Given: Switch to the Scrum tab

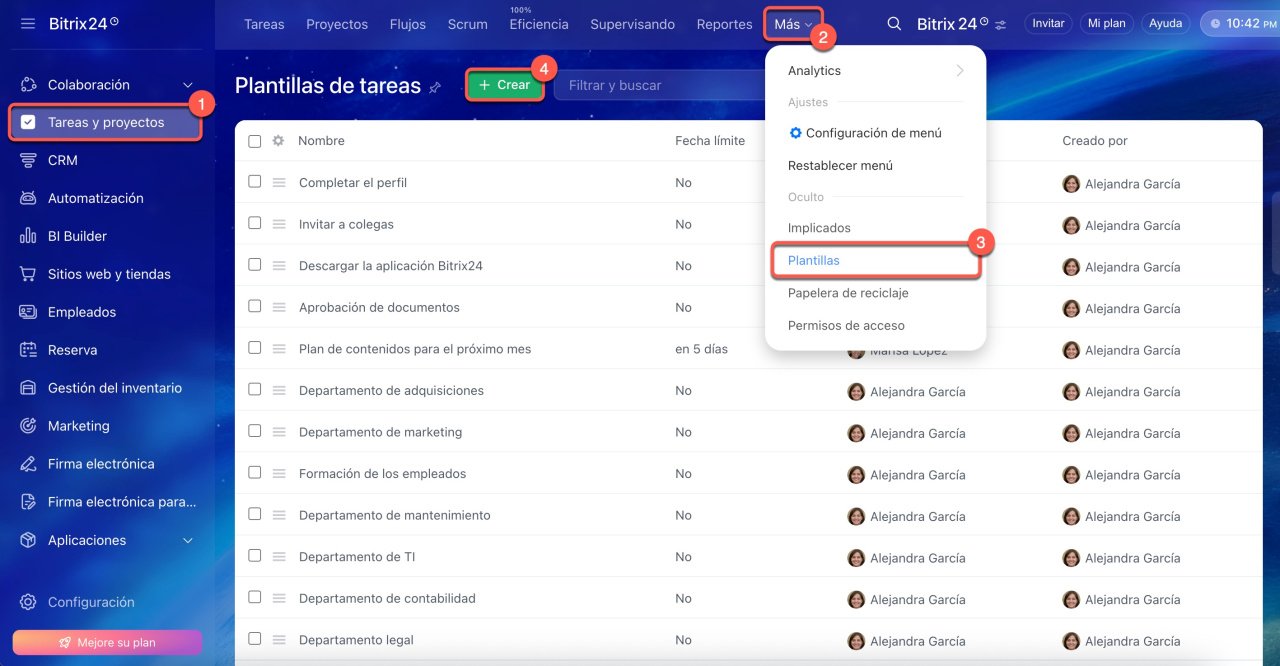Looking at the screenshot, I should pyautogui.click(x=467, y=24).
